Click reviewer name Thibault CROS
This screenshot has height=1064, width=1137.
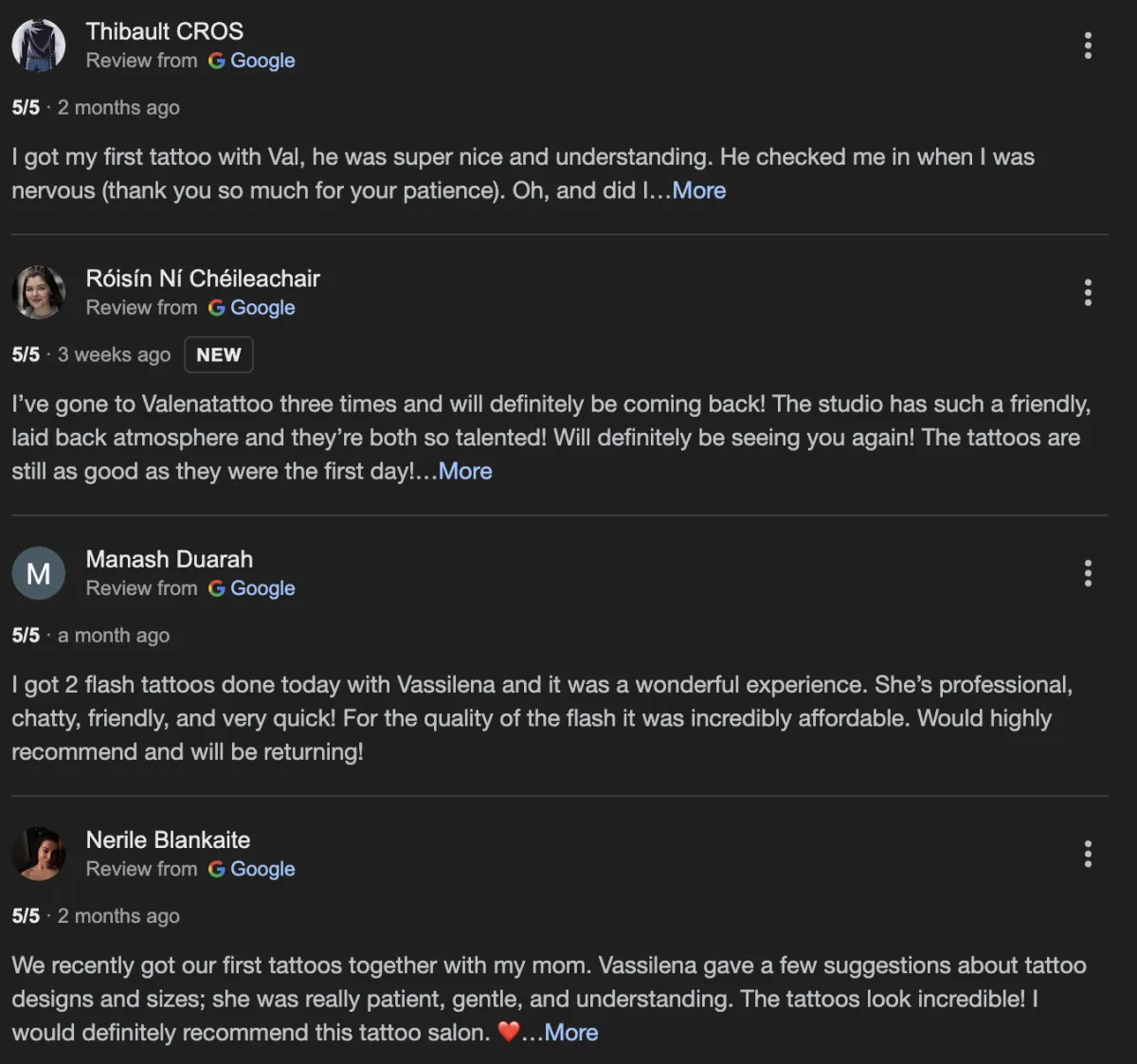(x=165, y=31)
